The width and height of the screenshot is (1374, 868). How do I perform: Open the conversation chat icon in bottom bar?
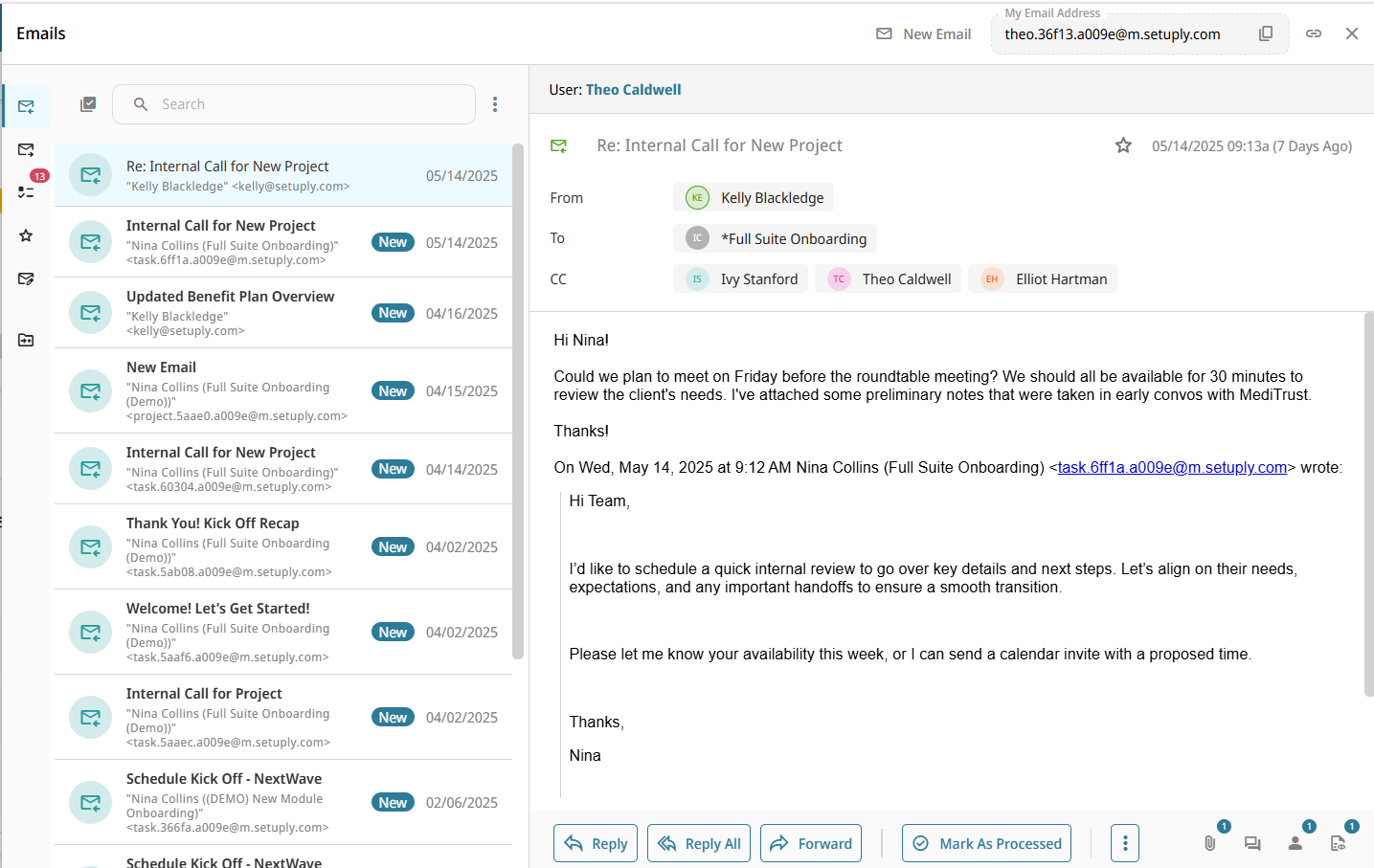[x=1252, y=843]
